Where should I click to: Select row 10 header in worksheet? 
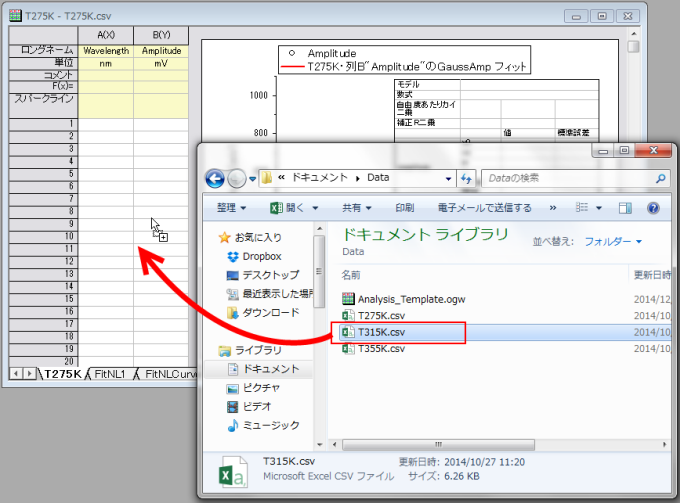43,236
